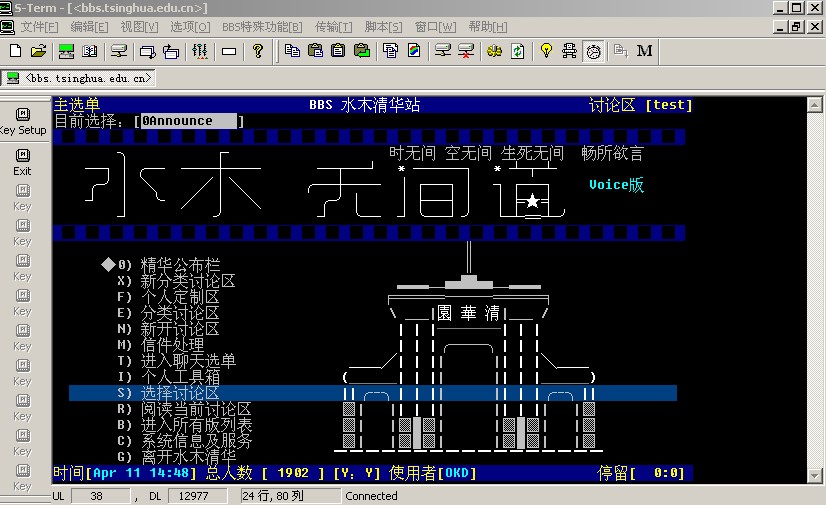Click menu entry N) 新开讨论区

click(x=168, y=329)
